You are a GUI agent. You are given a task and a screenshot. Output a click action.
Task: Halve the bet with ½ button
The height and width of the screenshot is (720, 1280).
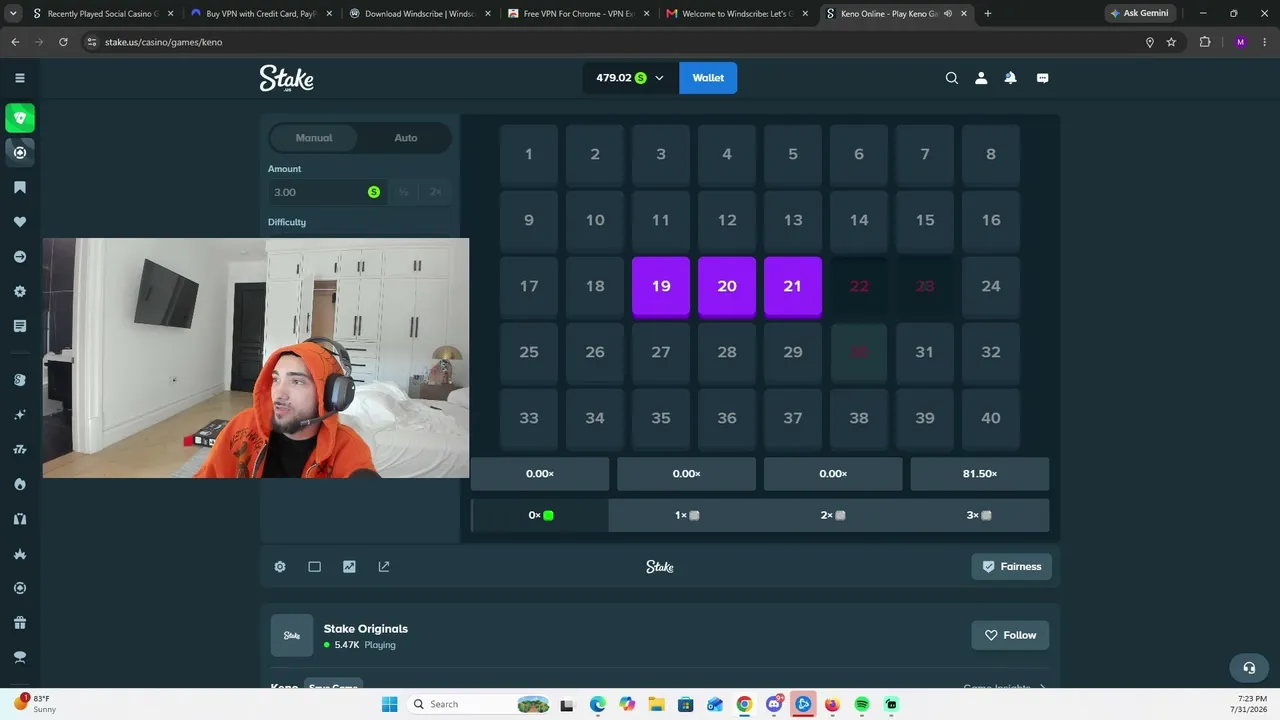[x=404, y=192]
